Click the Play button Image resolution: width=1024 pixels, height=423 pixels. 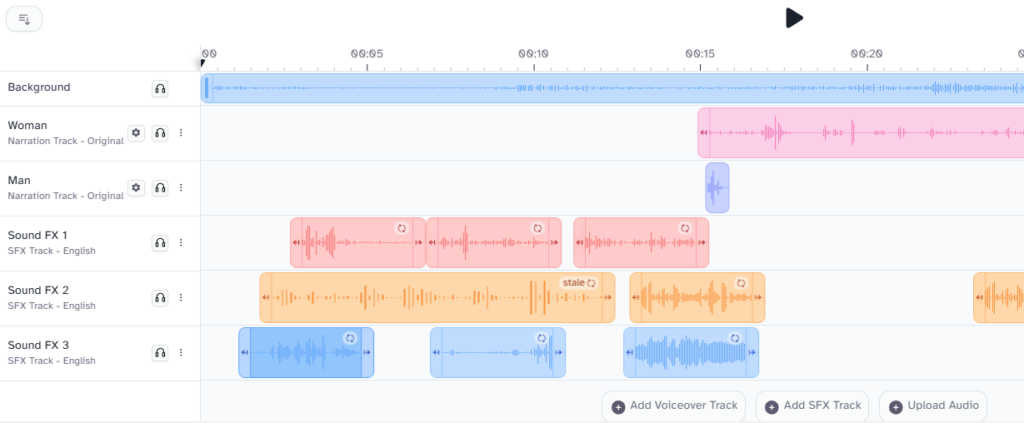[794, 18]
